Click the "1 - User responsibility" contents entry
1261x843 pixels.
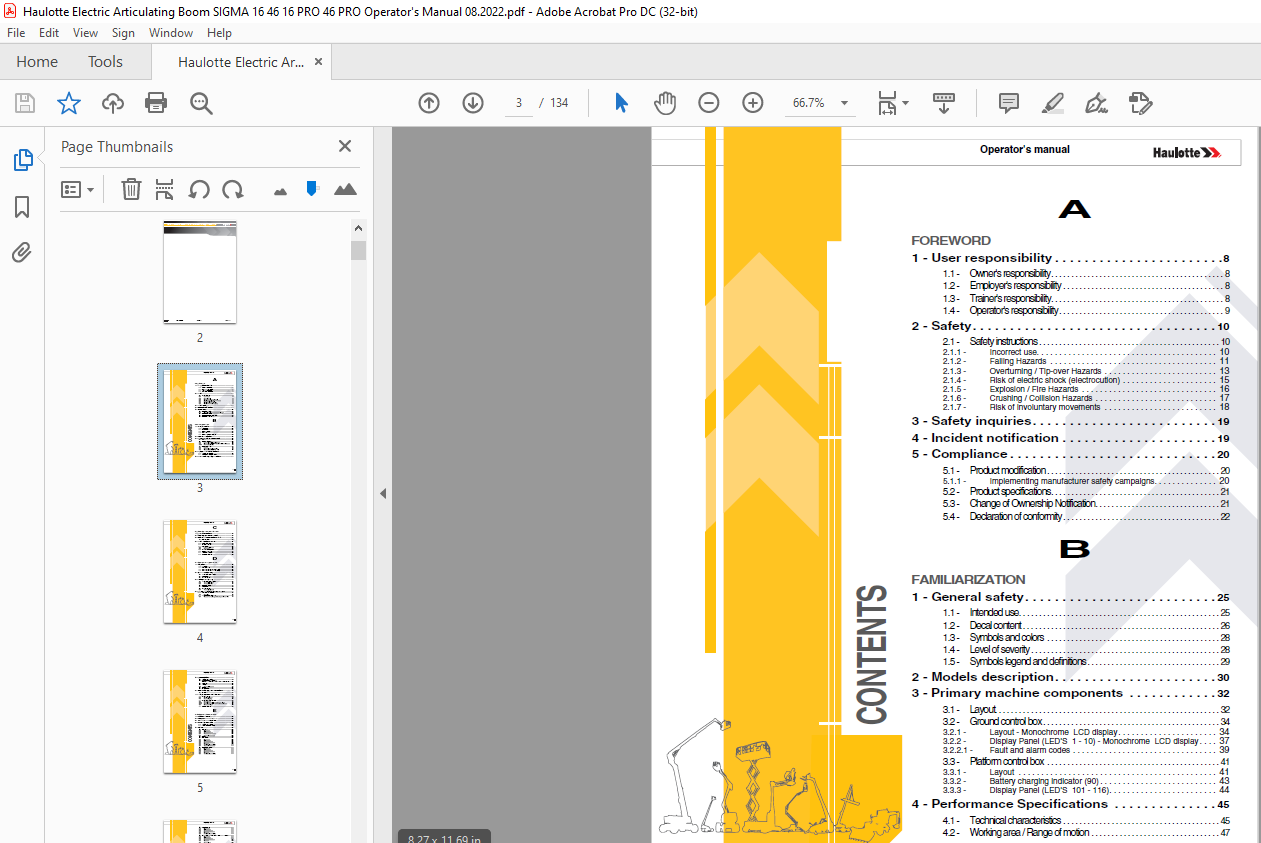click(1070, 258)
